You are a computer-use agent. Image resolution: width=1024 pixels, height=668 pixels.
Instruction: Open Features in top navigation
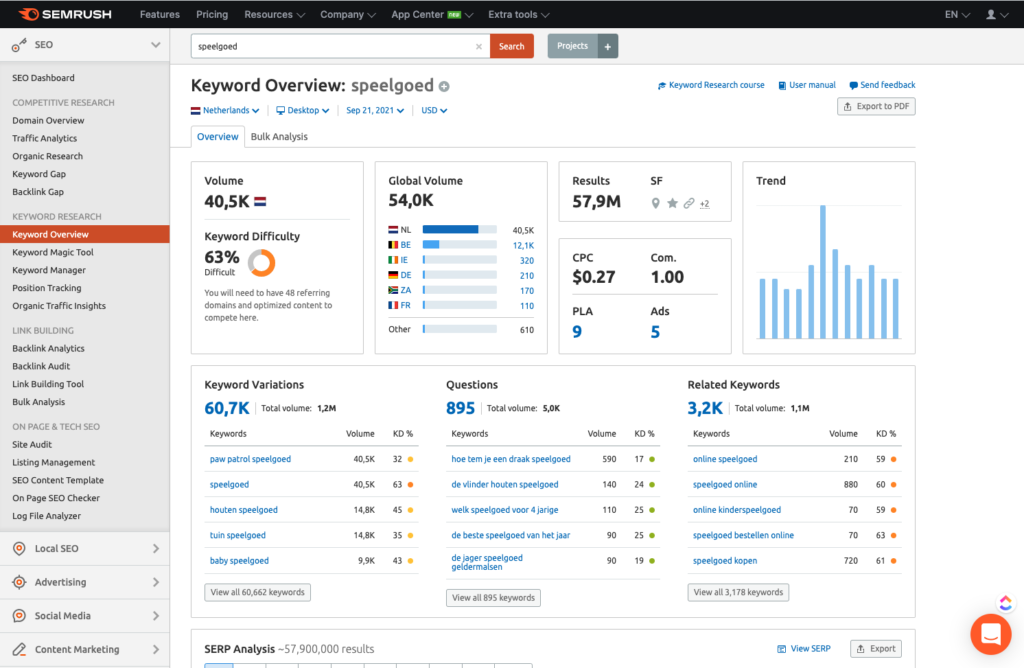tap(159, 14)
